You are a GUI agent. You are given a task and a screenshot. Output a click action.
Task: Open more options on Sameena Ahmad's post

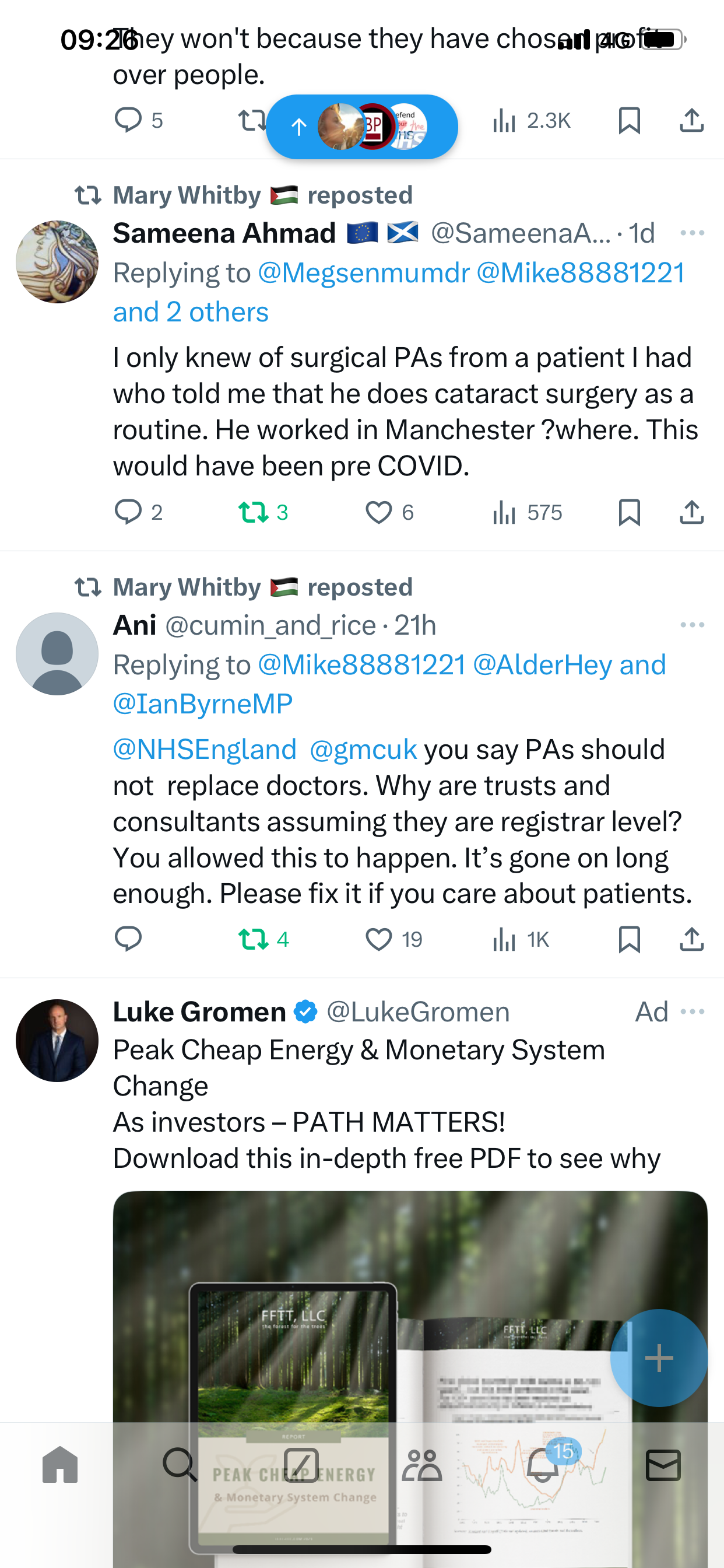(x=693, y=233)
